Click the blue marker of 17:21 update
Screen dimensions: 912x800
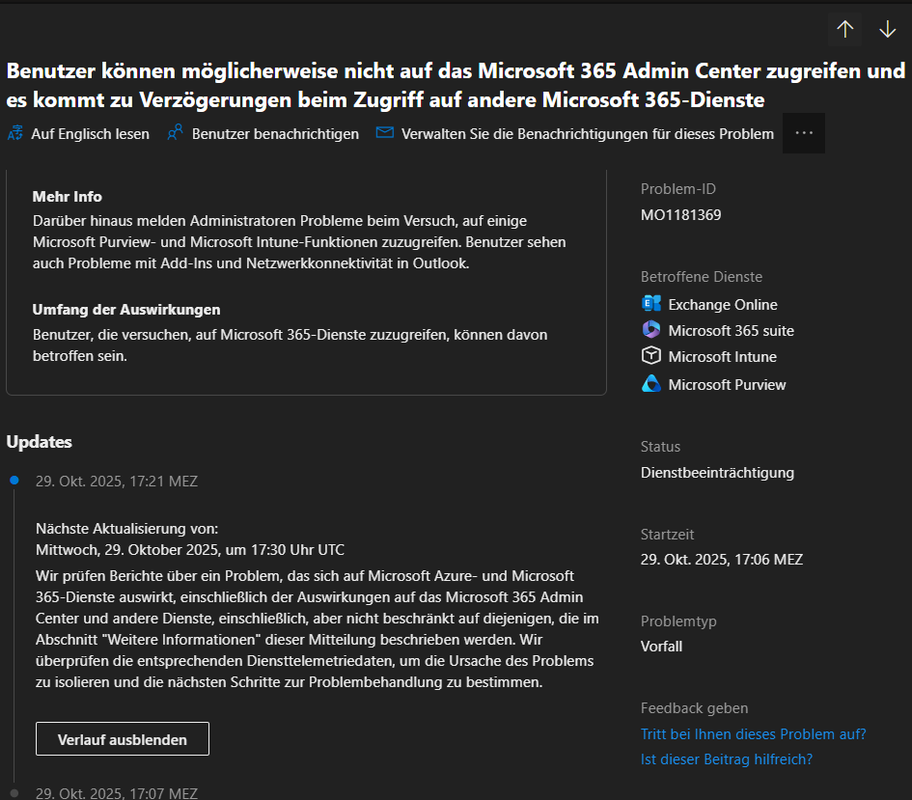pos(15,480)
